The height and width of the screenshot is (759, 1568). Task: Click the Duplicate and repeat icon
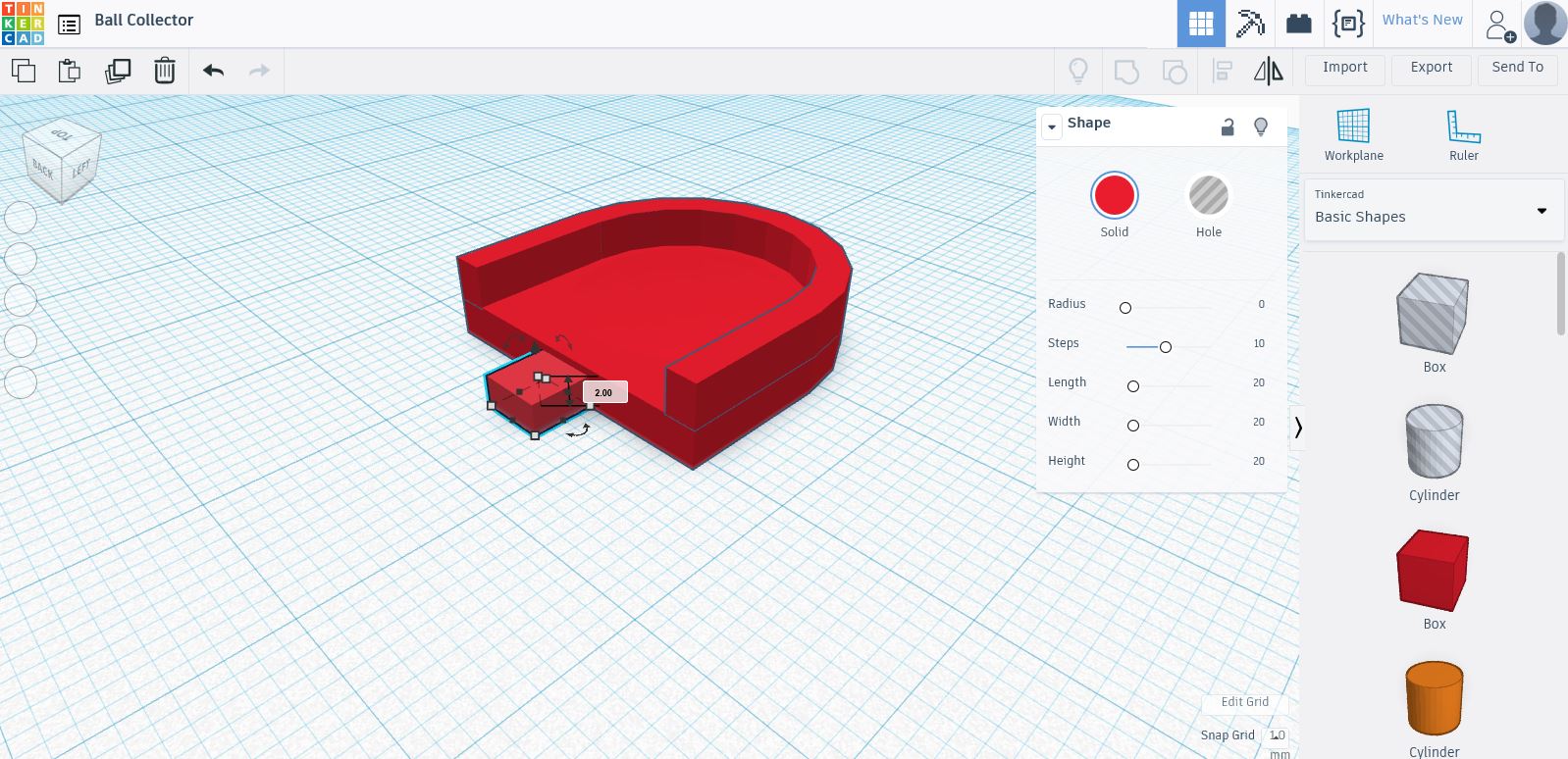point(118,71)
